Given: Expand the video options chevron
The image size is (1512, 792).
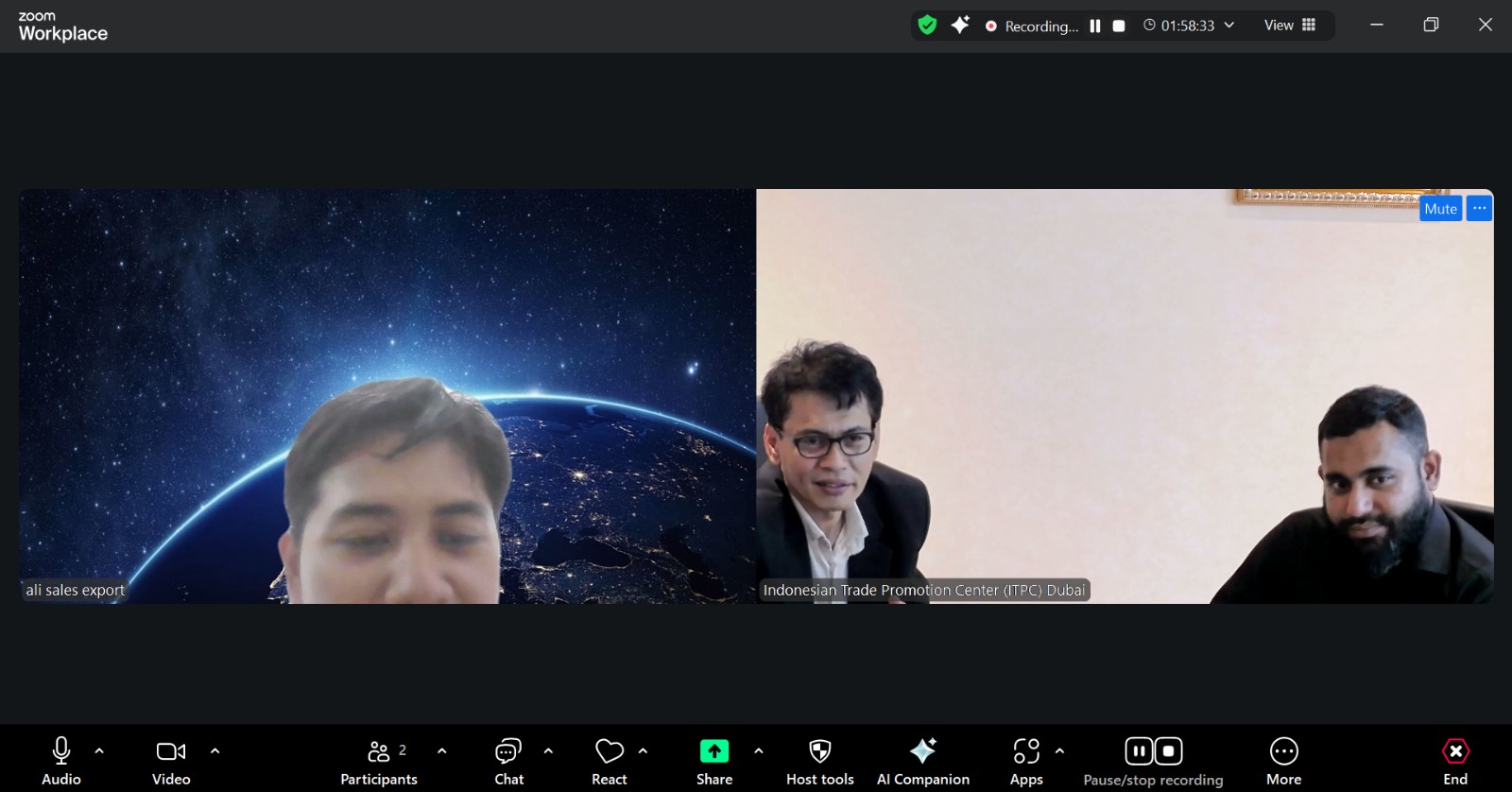Looking at the screenshot, I should (x=215, y=751).
